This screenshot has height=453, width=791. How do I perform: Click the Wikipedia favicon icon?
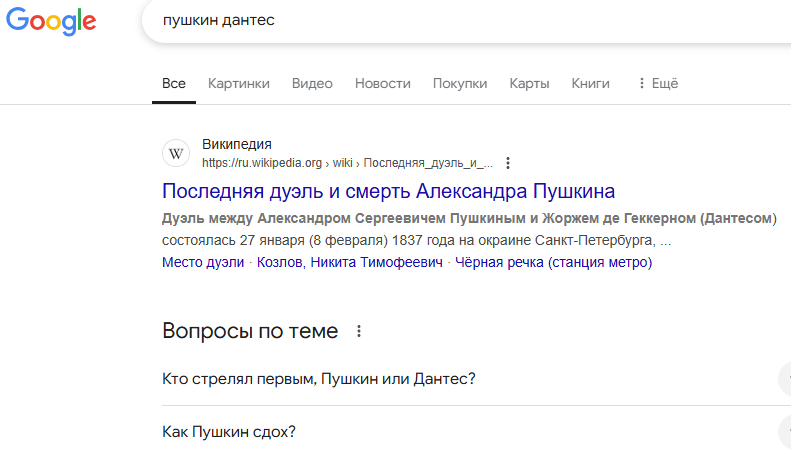176,153
